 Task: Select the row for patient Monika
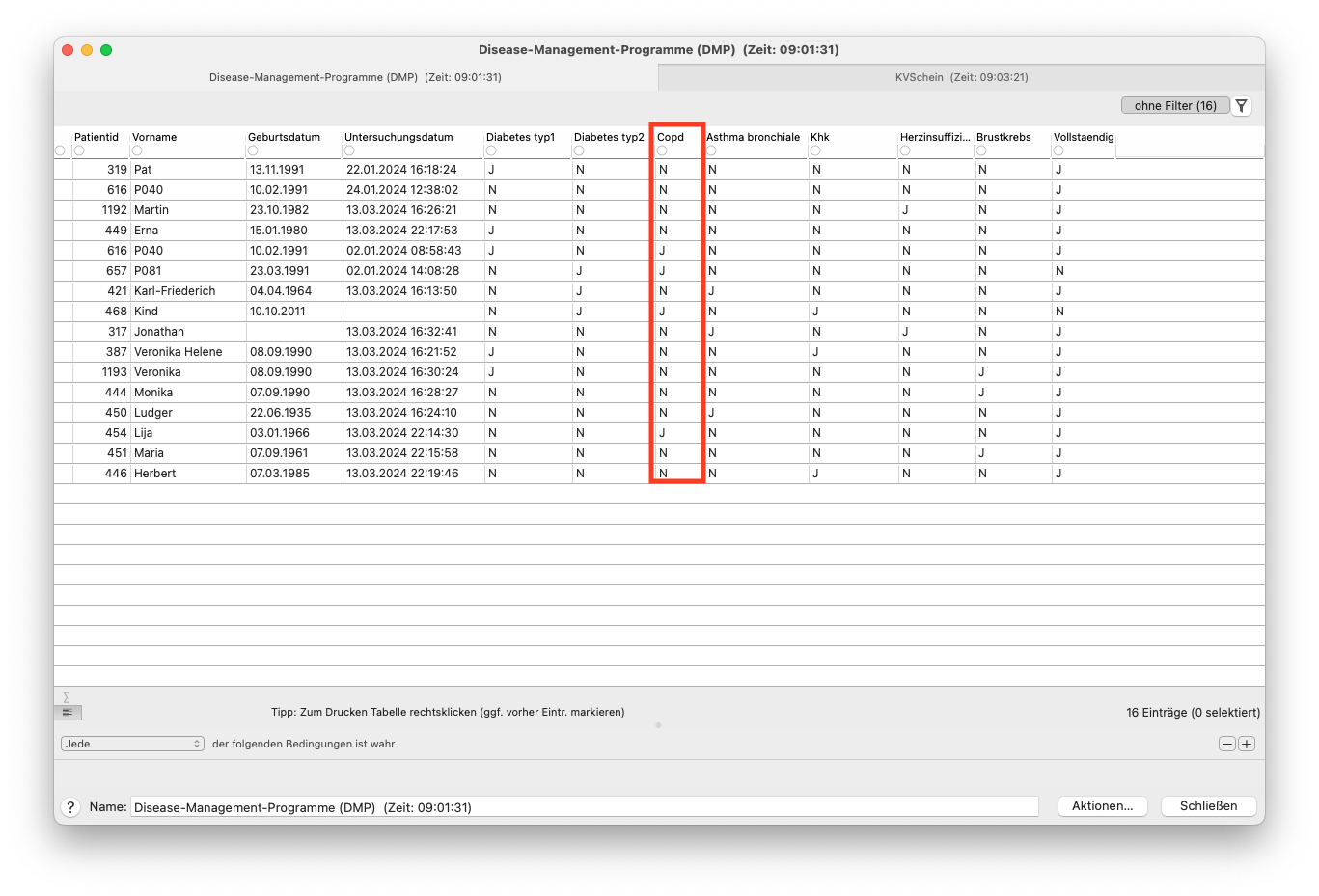click(659, 393)
